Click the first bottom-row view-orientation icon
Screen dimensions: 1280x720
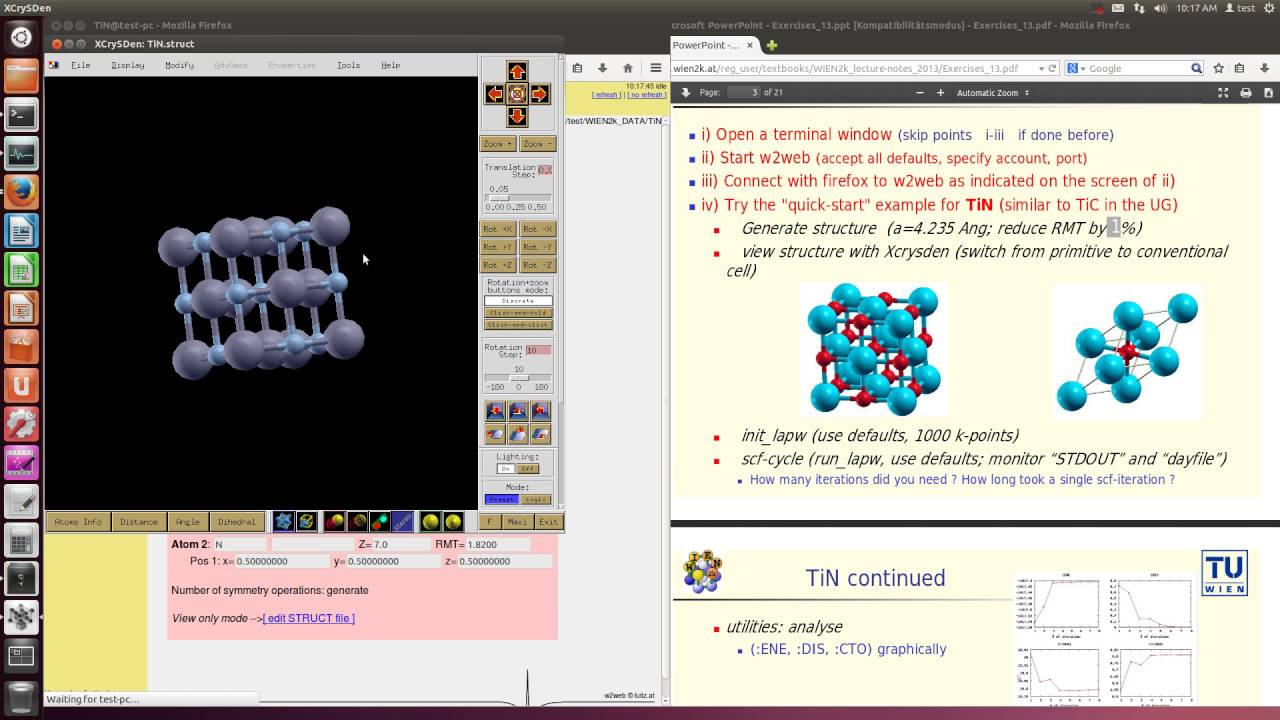(x=495, y=434)
